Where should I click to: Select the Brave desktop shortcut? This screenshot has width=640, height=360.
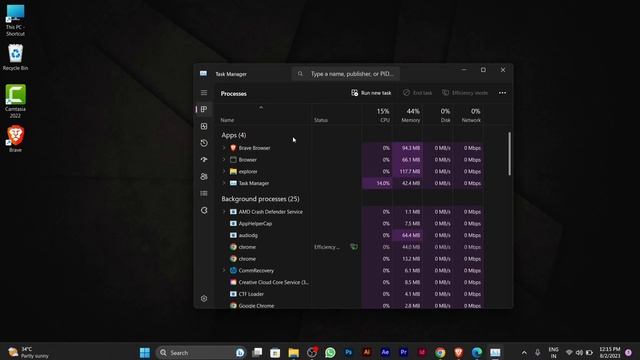coord(15,139)
